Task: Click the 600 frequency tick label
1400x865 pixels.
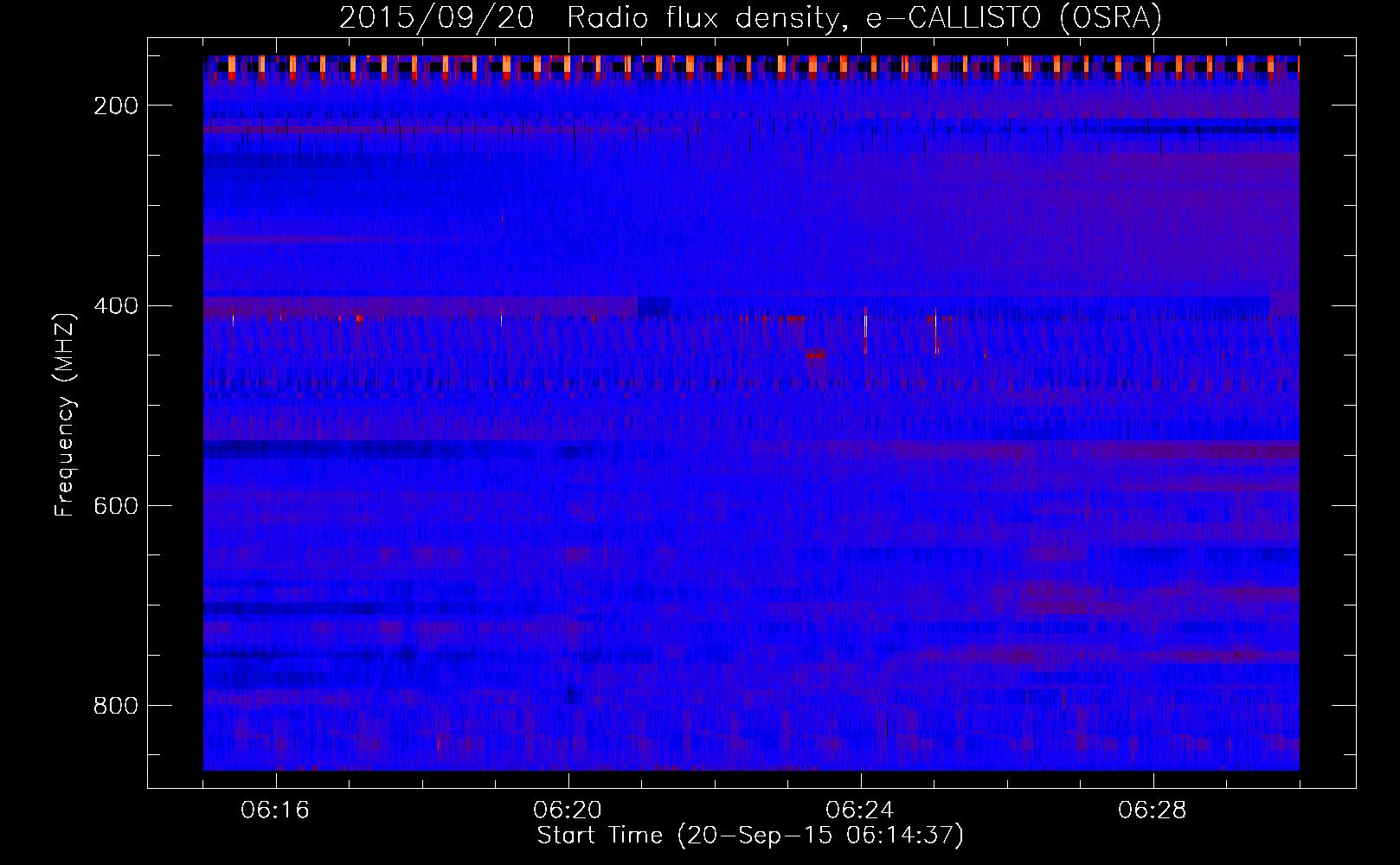Action: pyautogui.click(x=116, y=506)
